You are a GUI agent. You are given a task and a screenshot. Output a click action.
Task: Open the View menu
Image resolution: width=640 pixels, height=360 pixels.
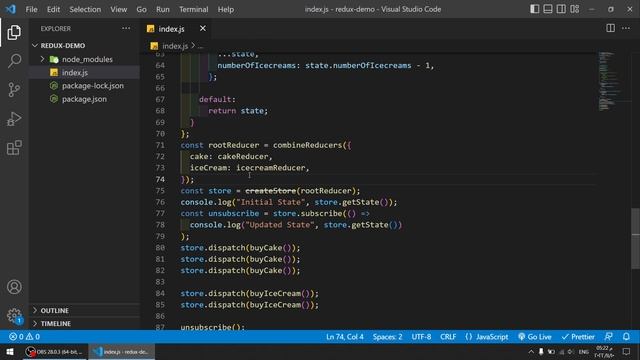pos(118,9)
